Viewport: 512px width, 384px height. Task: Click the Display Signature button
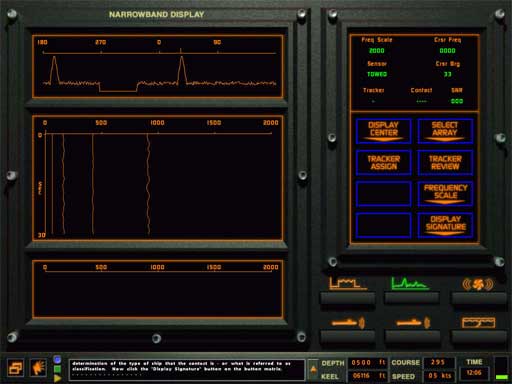[x=445, y=225]
